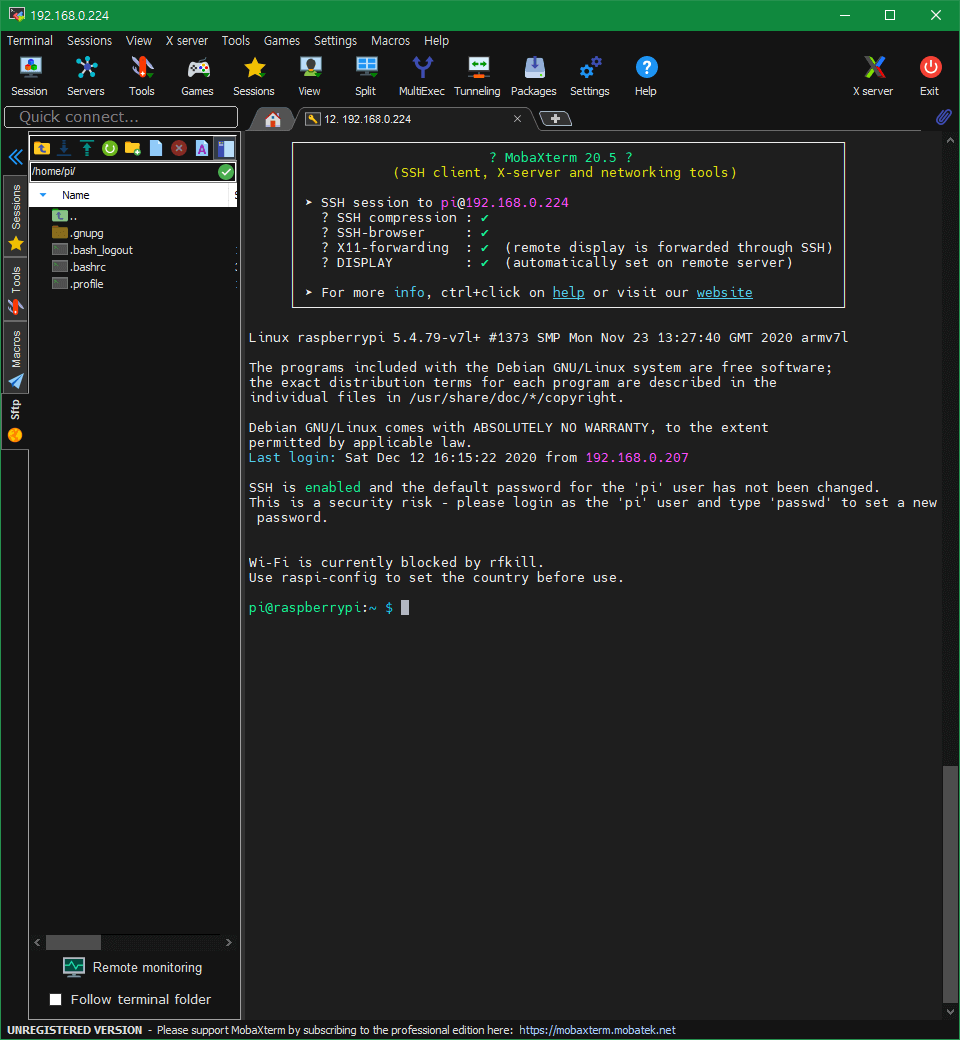Download selected files in SFTP toolbar
The width and height of the screenshot is (960, 1040).
[64, 148]
